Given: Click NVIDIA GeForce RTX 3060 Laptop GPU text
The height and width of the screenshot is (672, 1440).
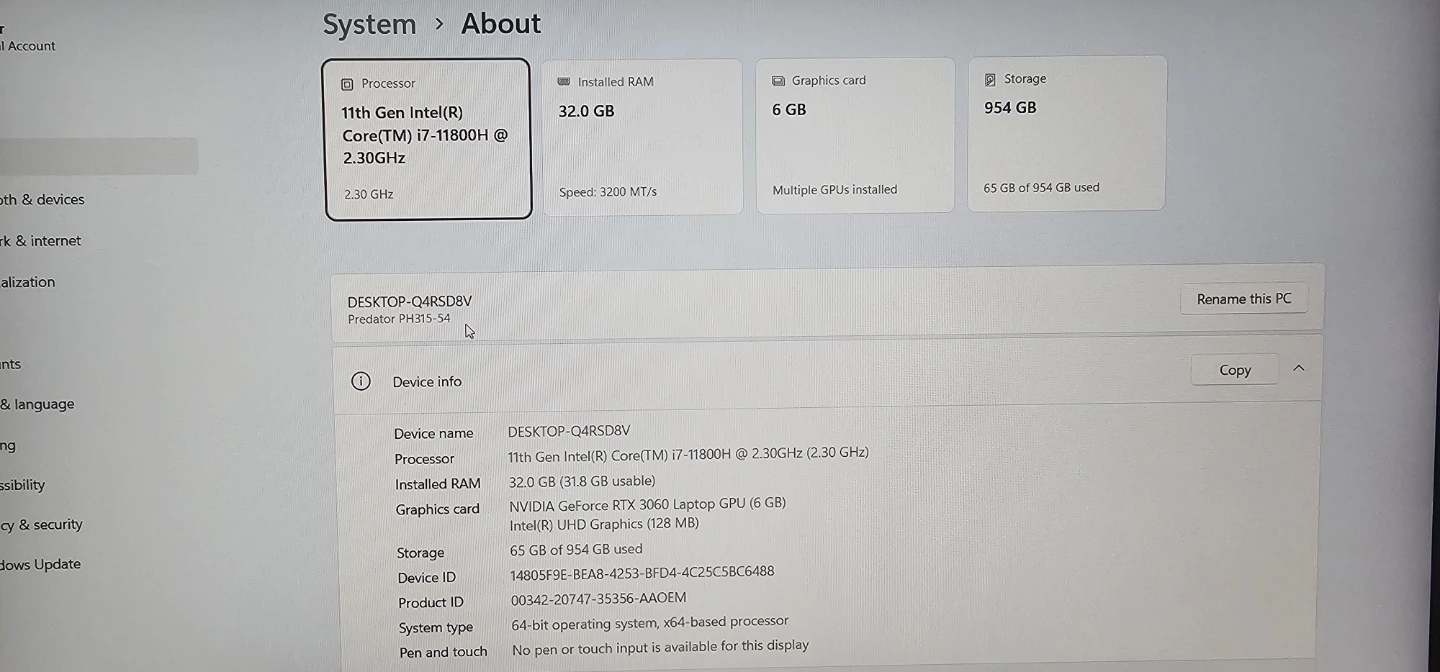Looking at the screenshot, I should tap(647, 504).
